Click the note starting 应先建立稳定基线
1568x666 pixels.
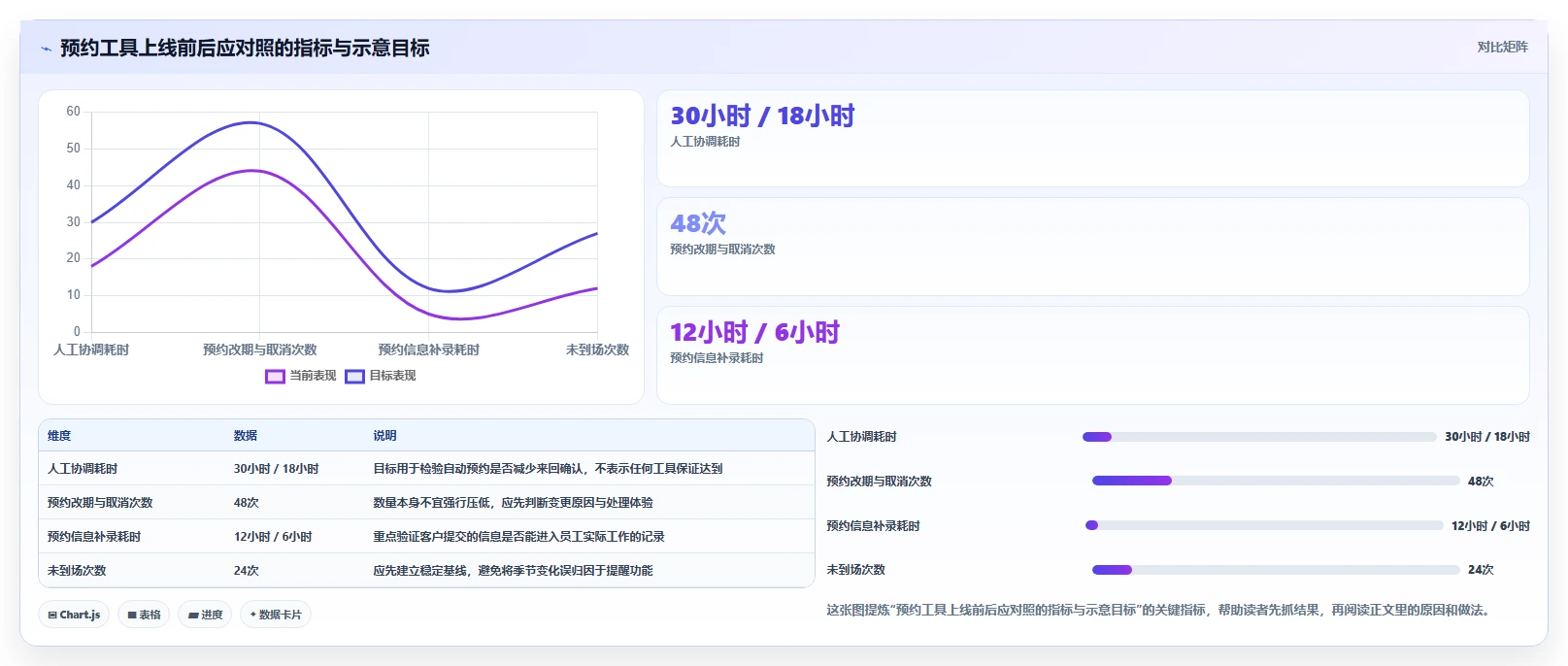coord(513,571)
